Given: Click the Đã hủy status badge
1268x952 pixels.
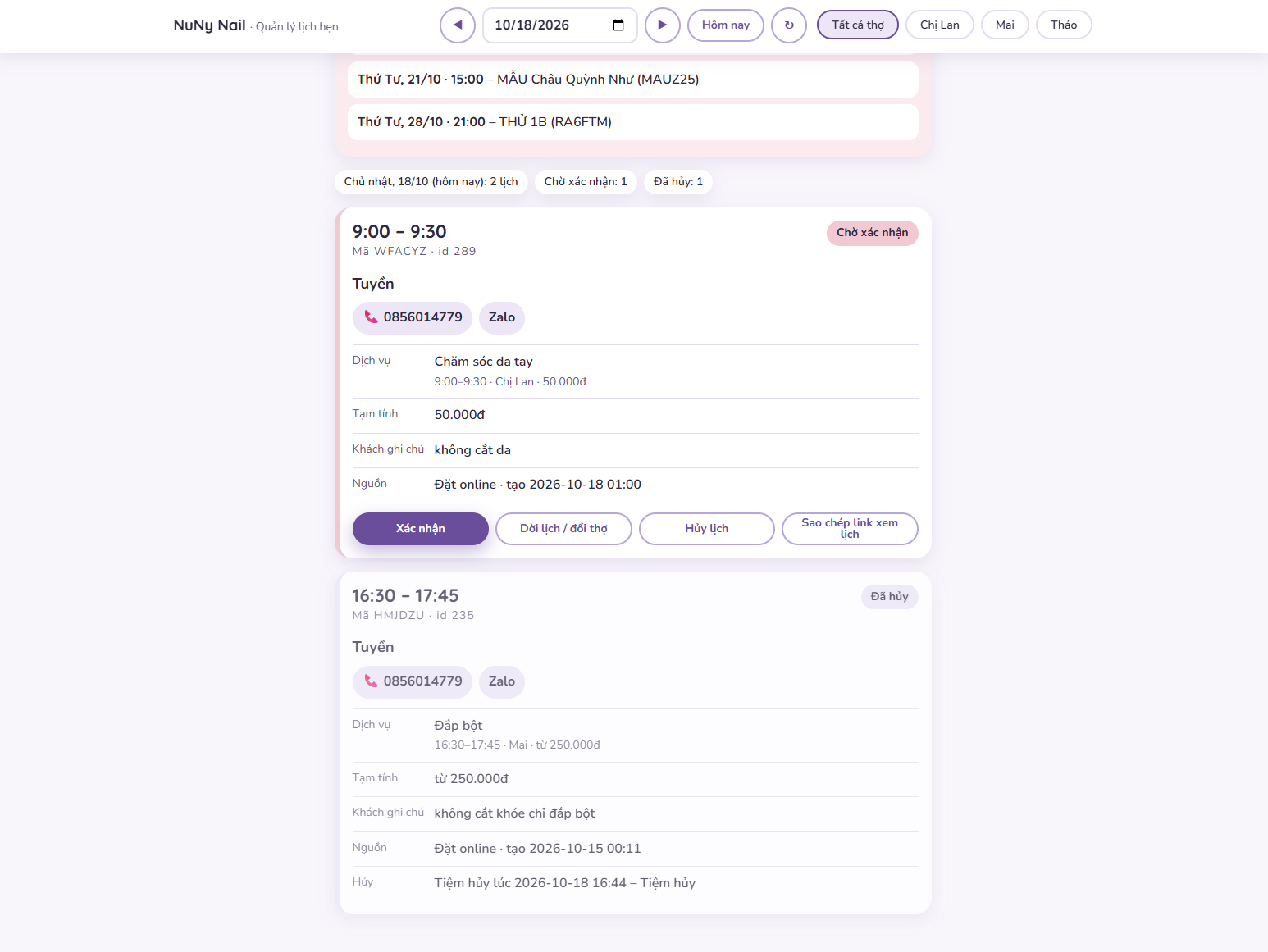Looking at the screenshot, I should tap(890, 597).
